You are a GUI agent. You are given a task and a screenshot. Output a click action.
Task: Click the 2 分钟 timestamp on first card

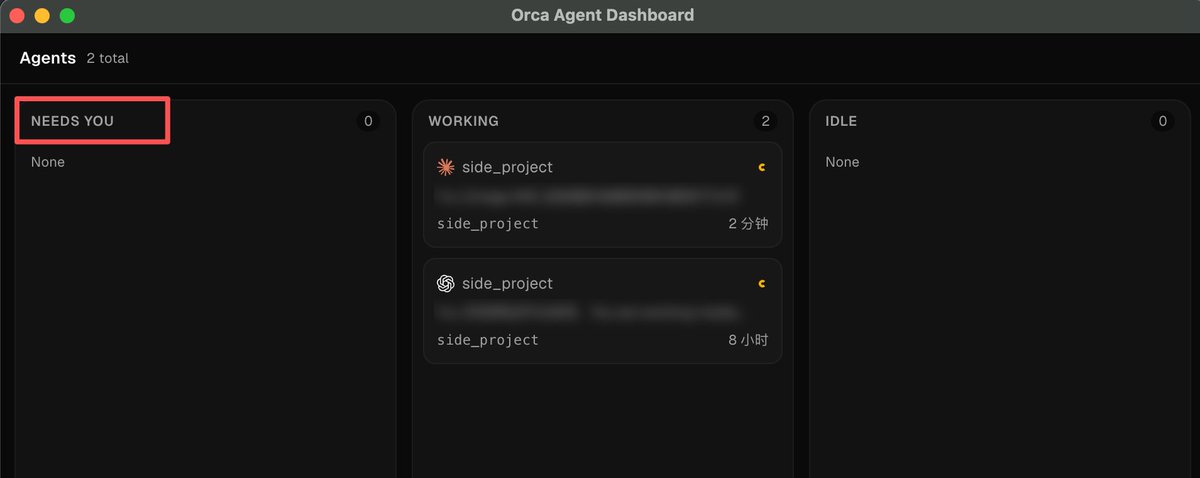(x=748, y=224)
